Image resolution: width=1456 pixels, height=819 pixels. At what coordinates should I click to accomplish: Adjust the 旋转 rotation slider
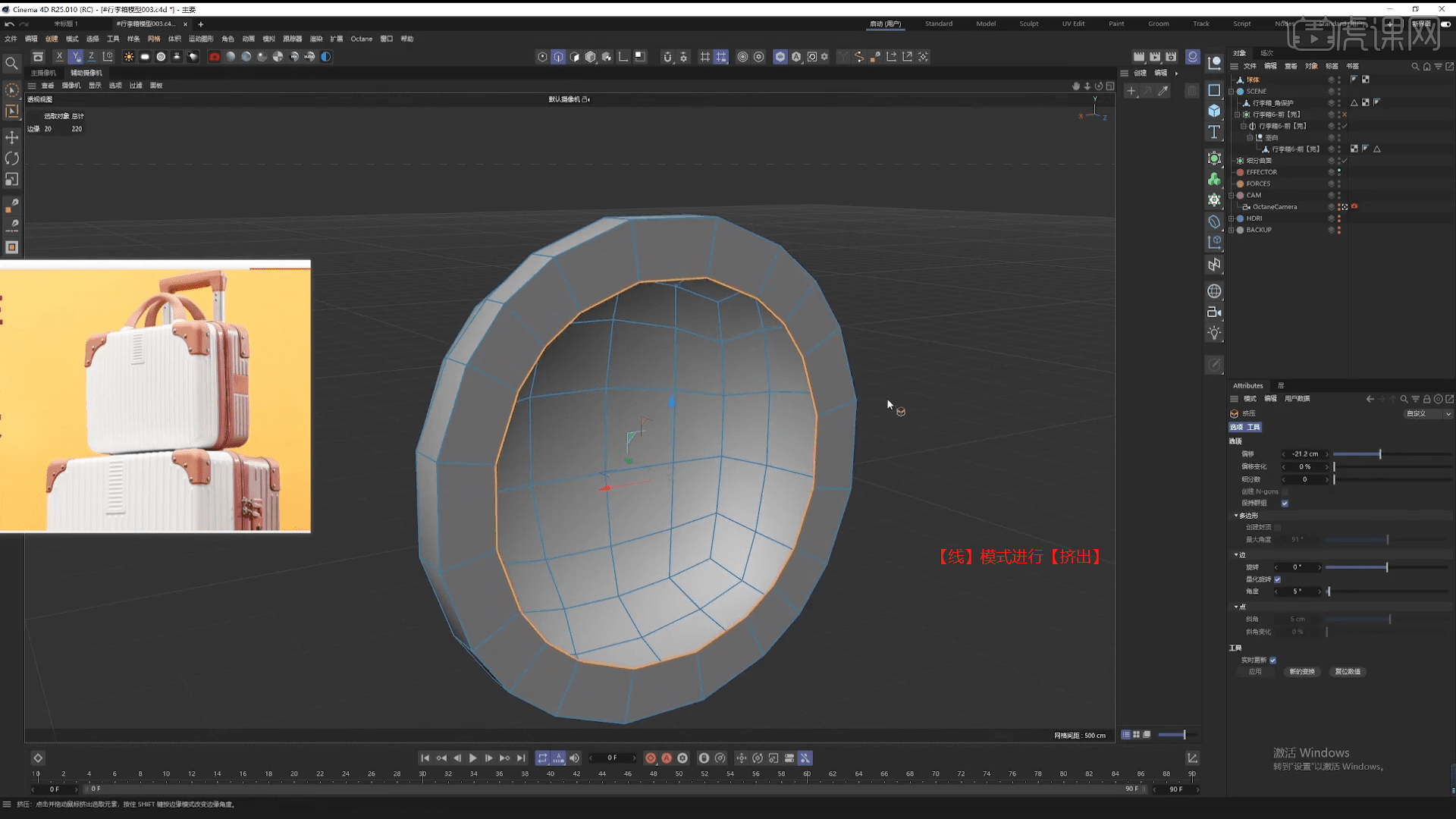[1388, 567]
